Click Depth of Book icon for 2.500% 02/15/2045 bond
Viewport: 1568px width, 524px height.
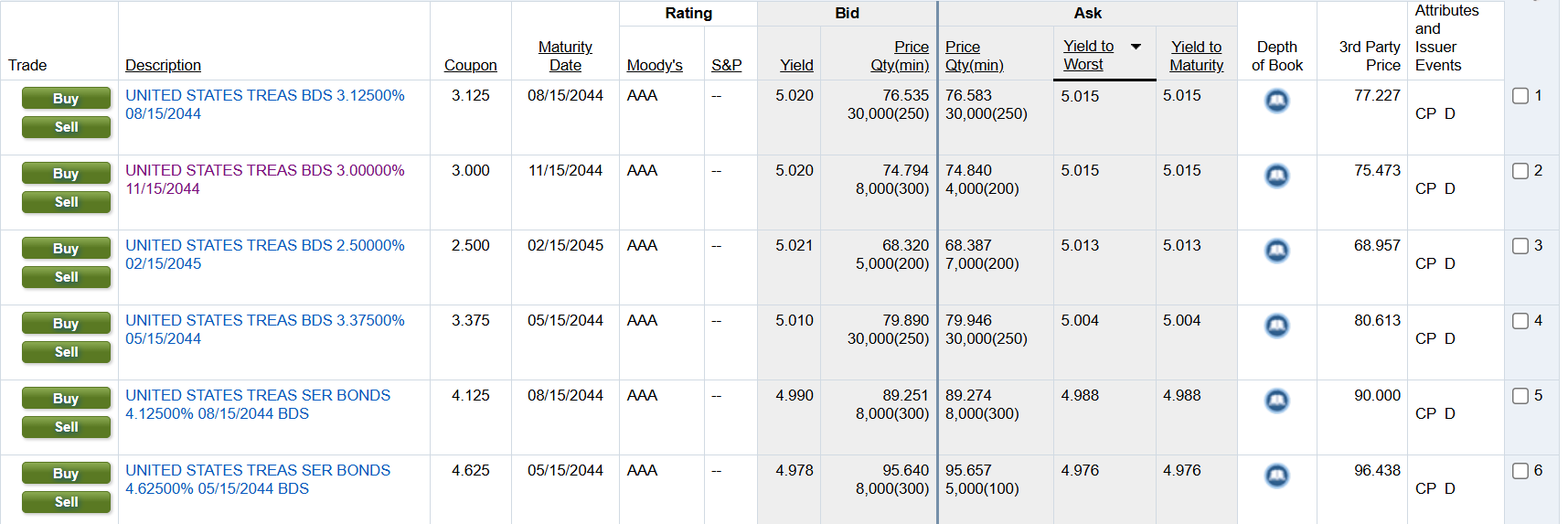(1276, 251)
